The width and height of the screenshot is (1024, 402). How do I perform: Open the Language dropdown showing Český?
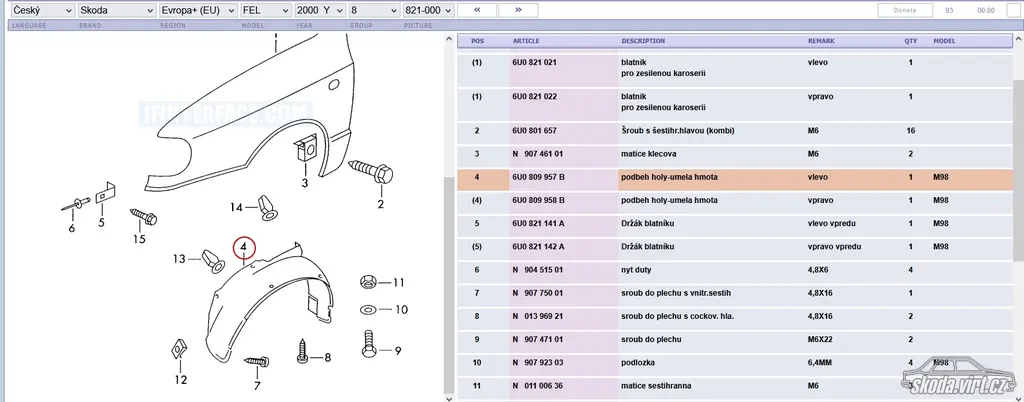[x=42, y=10]
